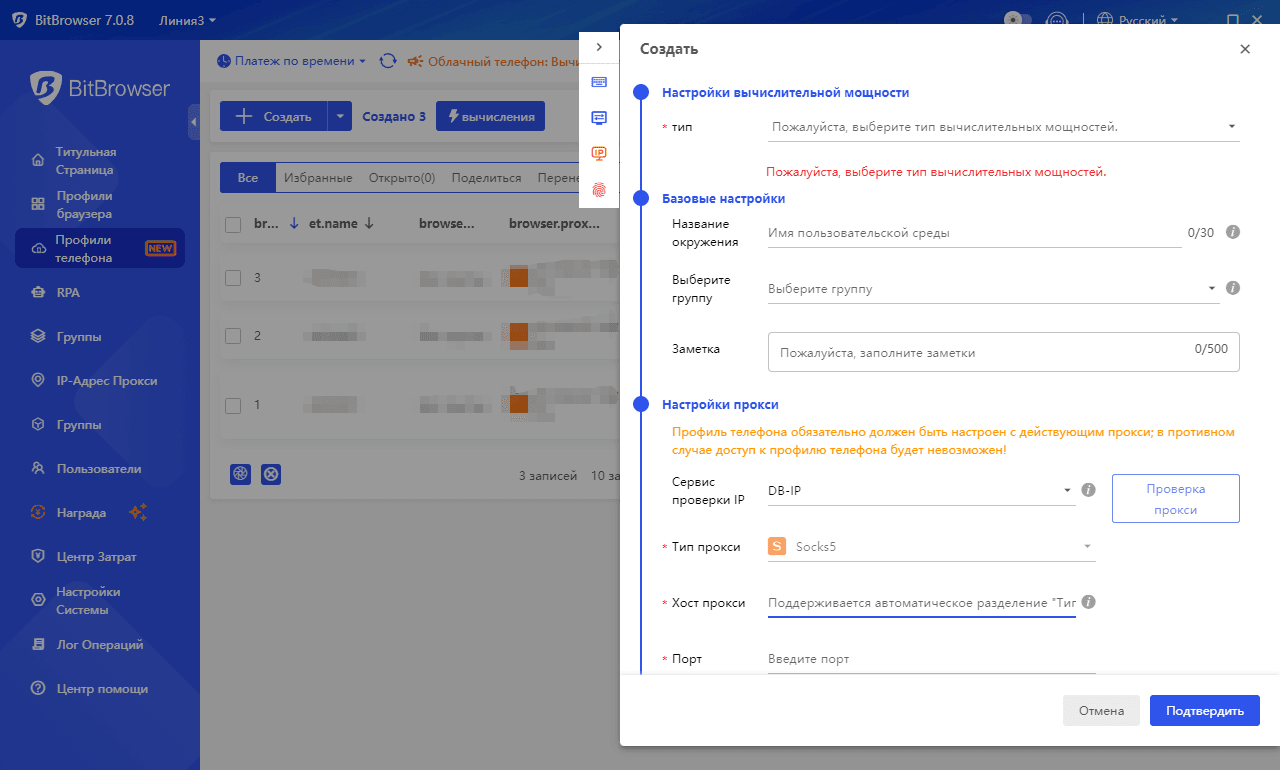Collapse the side strip with chevron arrow
Image resolution: width=1280 pixels, height=770 pixels.
tap(599, 47)
